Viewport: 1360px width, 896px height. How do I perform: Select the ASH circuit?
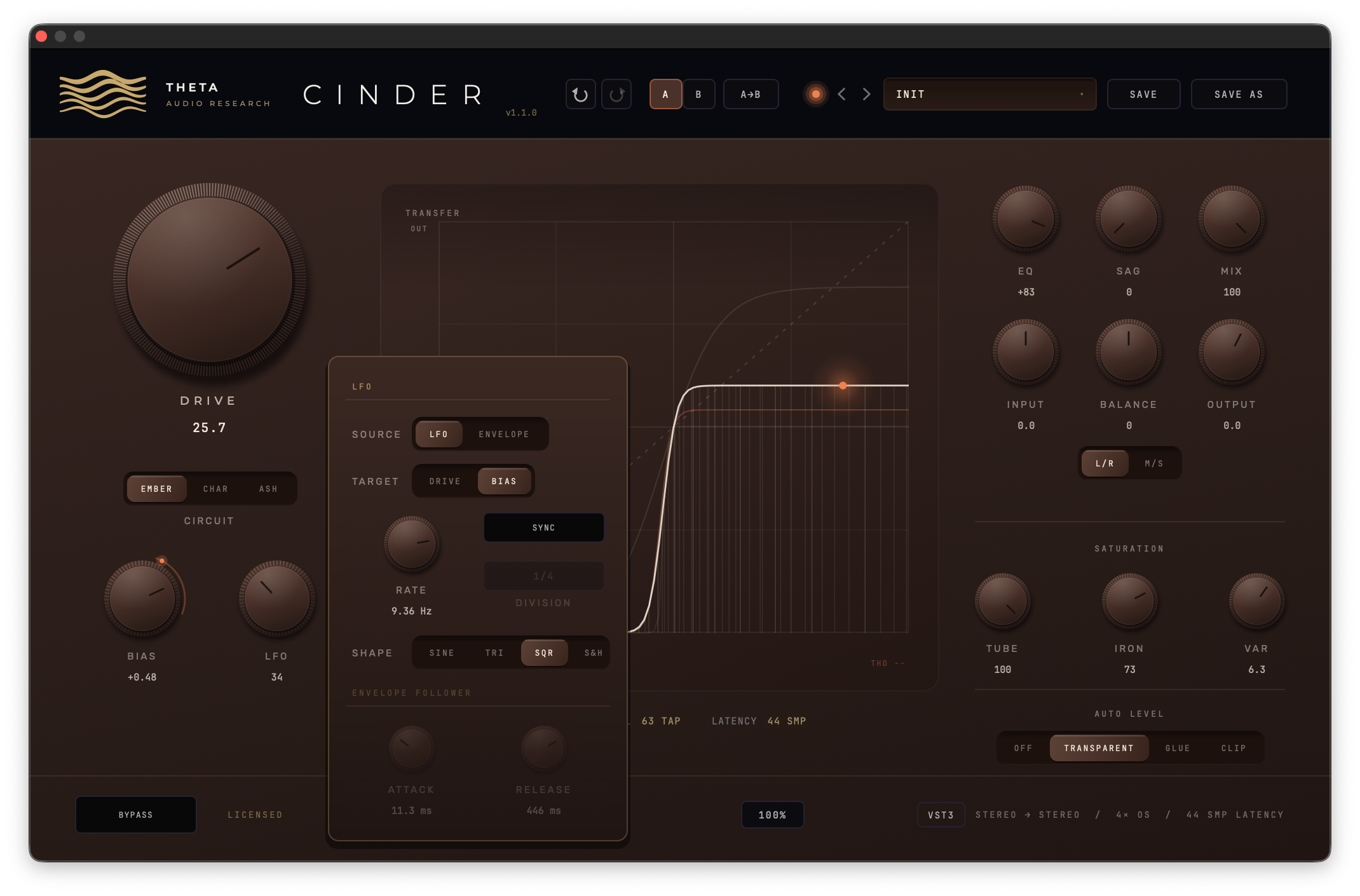coord(268,489)
